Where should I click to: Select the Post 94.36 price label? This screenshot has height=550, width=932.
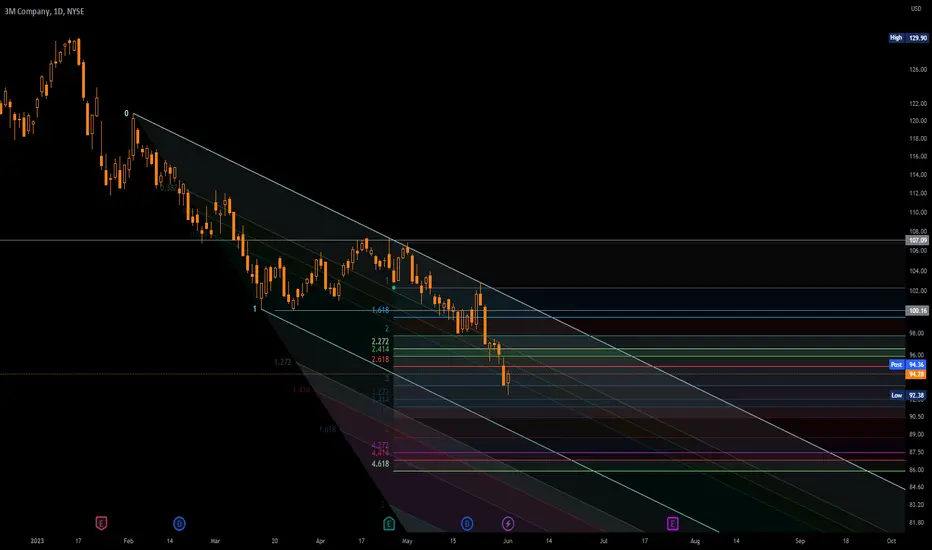[x=907, y=364]
